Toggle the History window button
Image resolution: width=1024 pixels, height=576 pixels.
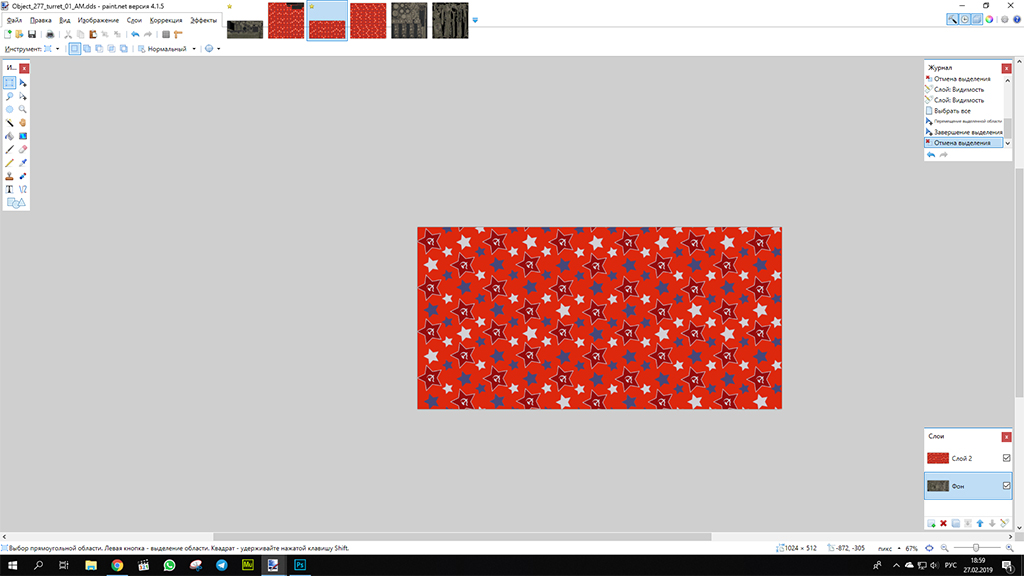coord(963,19)
